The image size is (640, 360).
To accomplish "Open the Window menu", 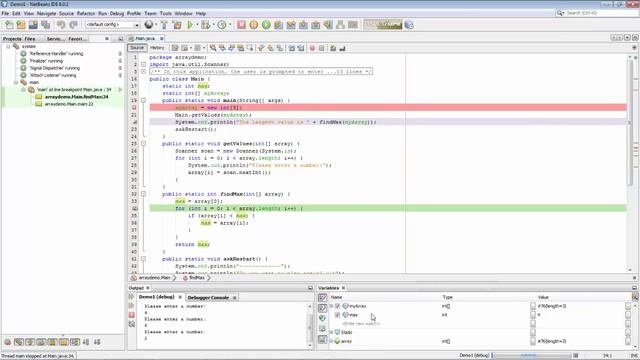I will (x=183, y=13).
